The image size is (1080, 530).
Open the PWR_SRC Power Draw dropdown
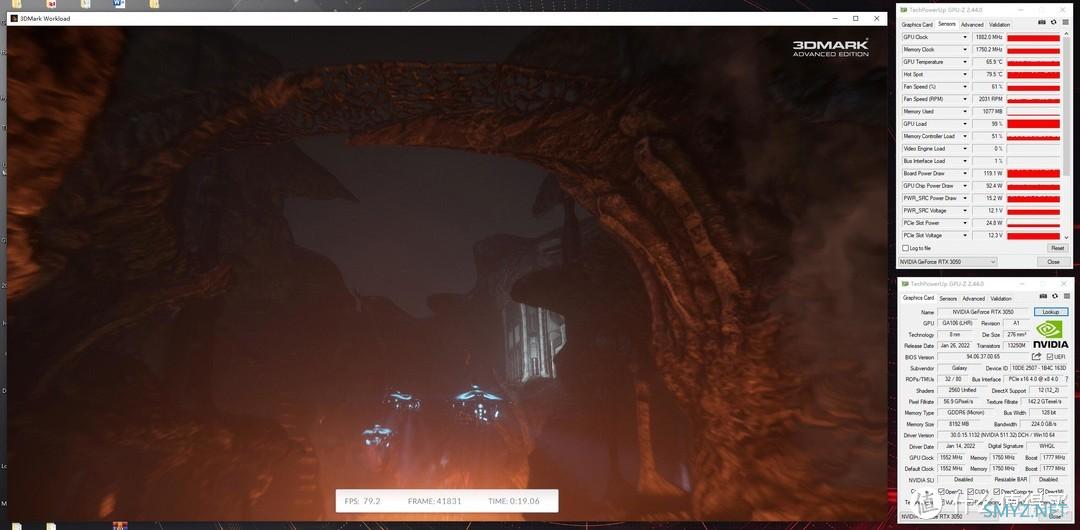tap(965, 198)
